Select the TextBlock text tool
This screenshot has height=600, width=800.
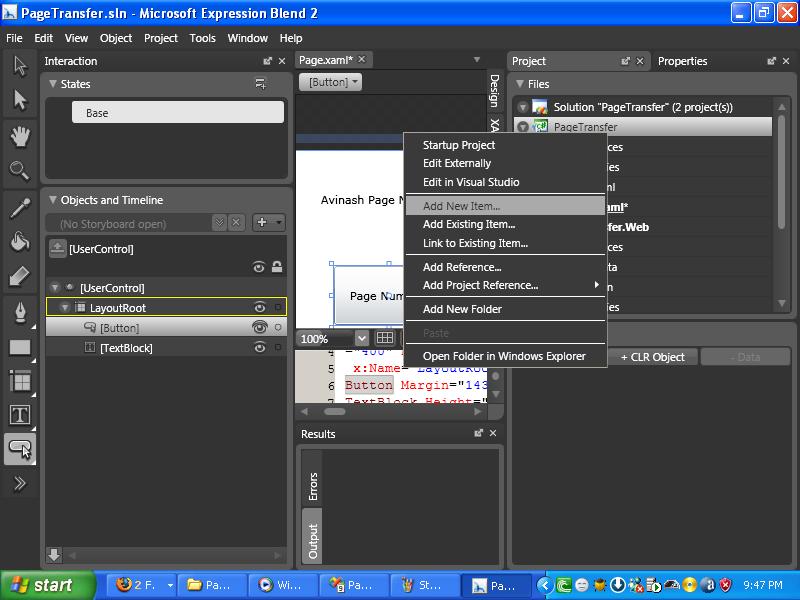(20, 415)
